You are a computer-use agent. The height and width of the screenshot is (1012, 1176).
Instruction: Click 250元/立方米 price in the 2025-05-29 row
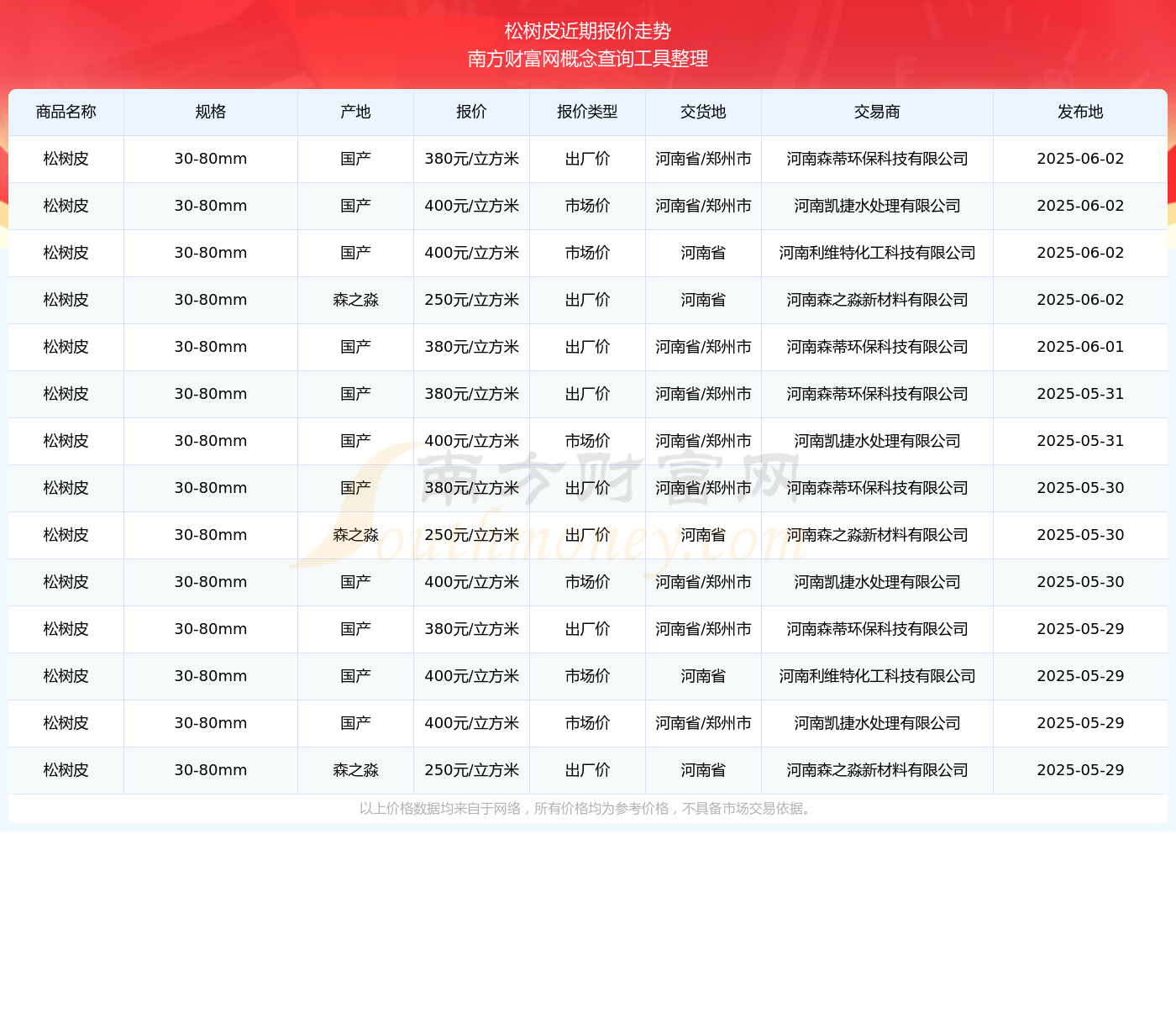tap(471, 770)
